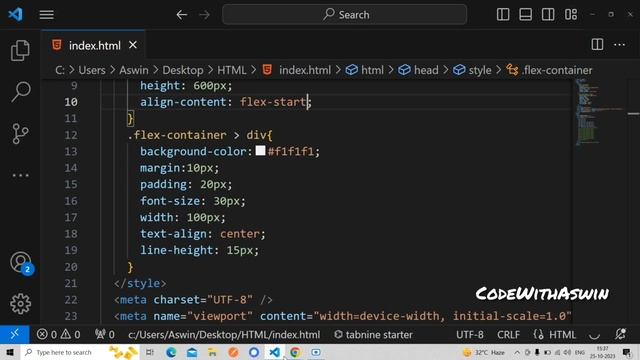
Task: Click the Windows taskbar search box
Action: (x=81, y=352)
